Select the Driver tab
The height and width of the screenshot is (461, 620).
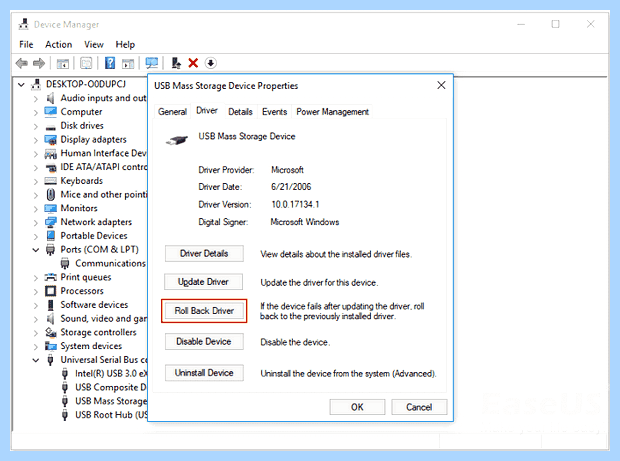coord(207,111)
